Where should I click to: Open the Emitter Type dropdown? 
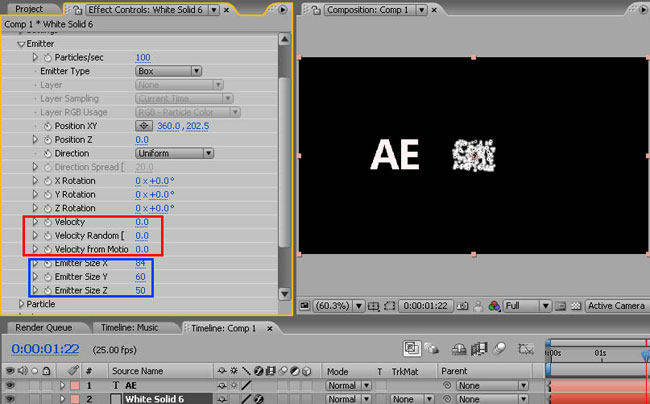(168, 71)
